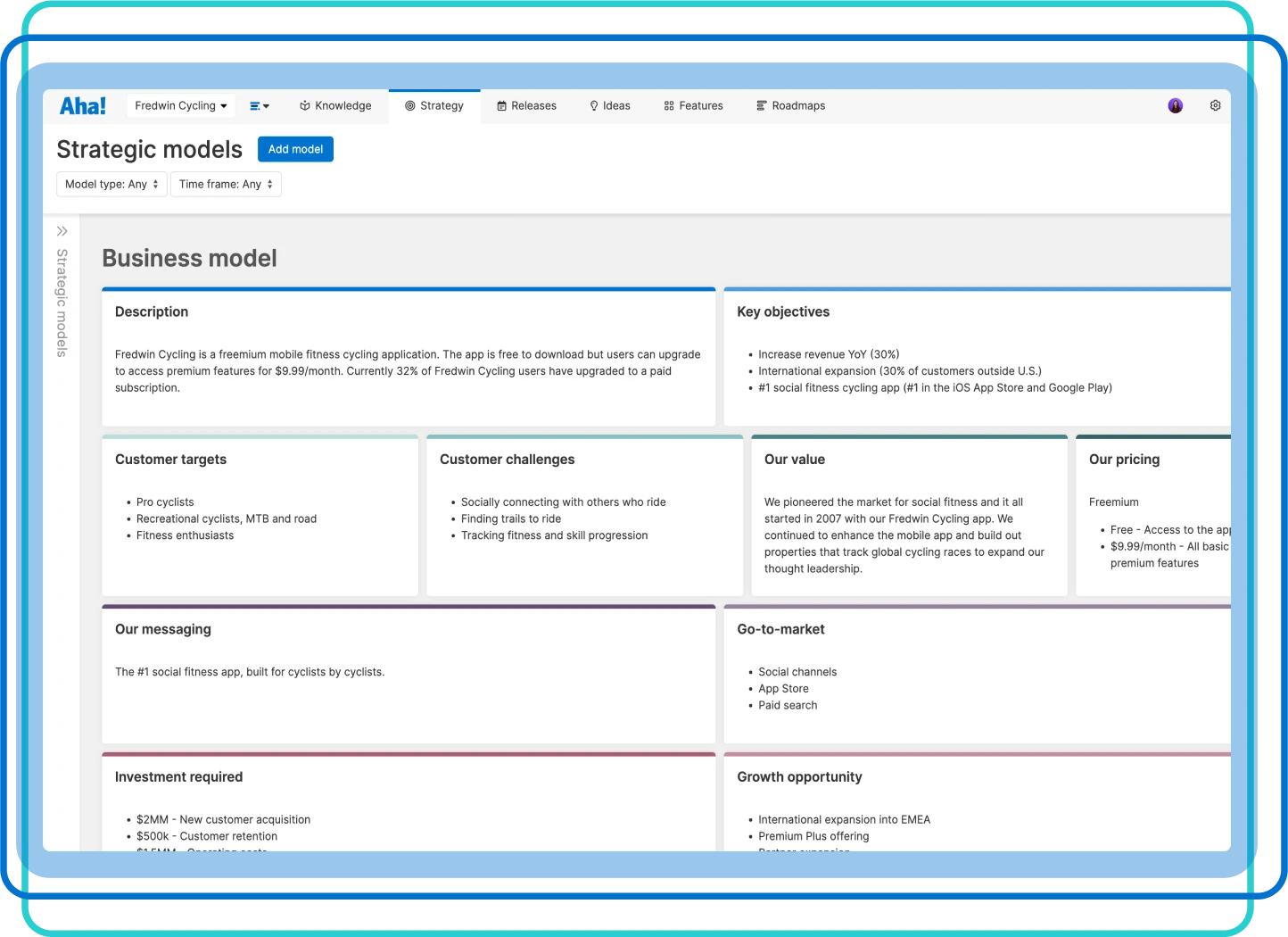The width and height of the screenshot is (1288, 937).
Task: Click the 'Social channels' bullet
Action: point(797,672)
